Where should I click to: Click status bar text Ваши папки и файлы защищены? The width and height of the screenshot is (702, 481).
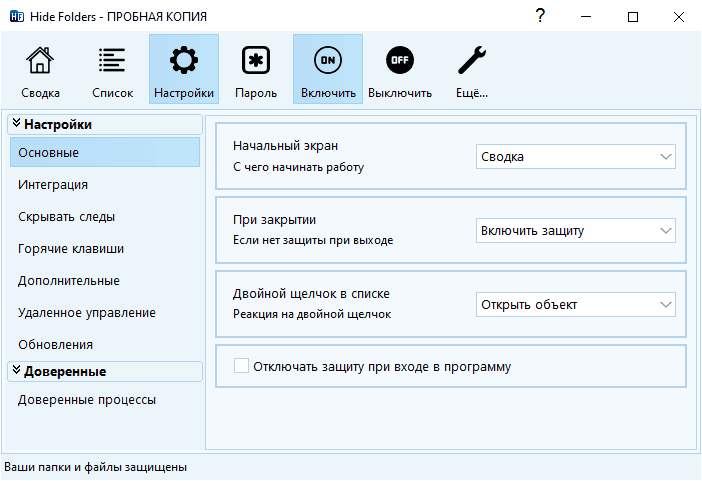coord(95,467)
